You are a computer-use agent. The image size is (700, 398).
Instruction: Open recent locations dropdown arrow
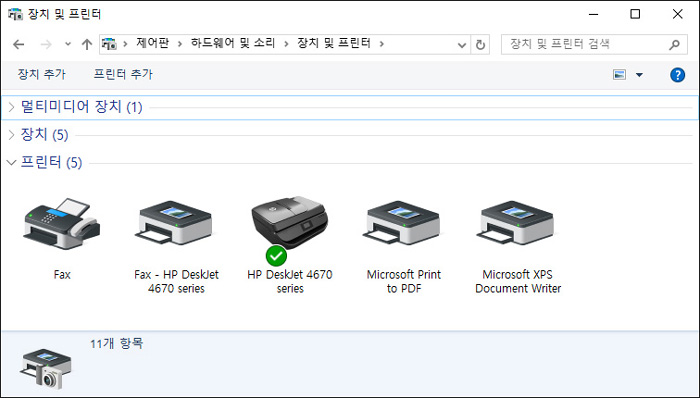(x=68, y=44)
